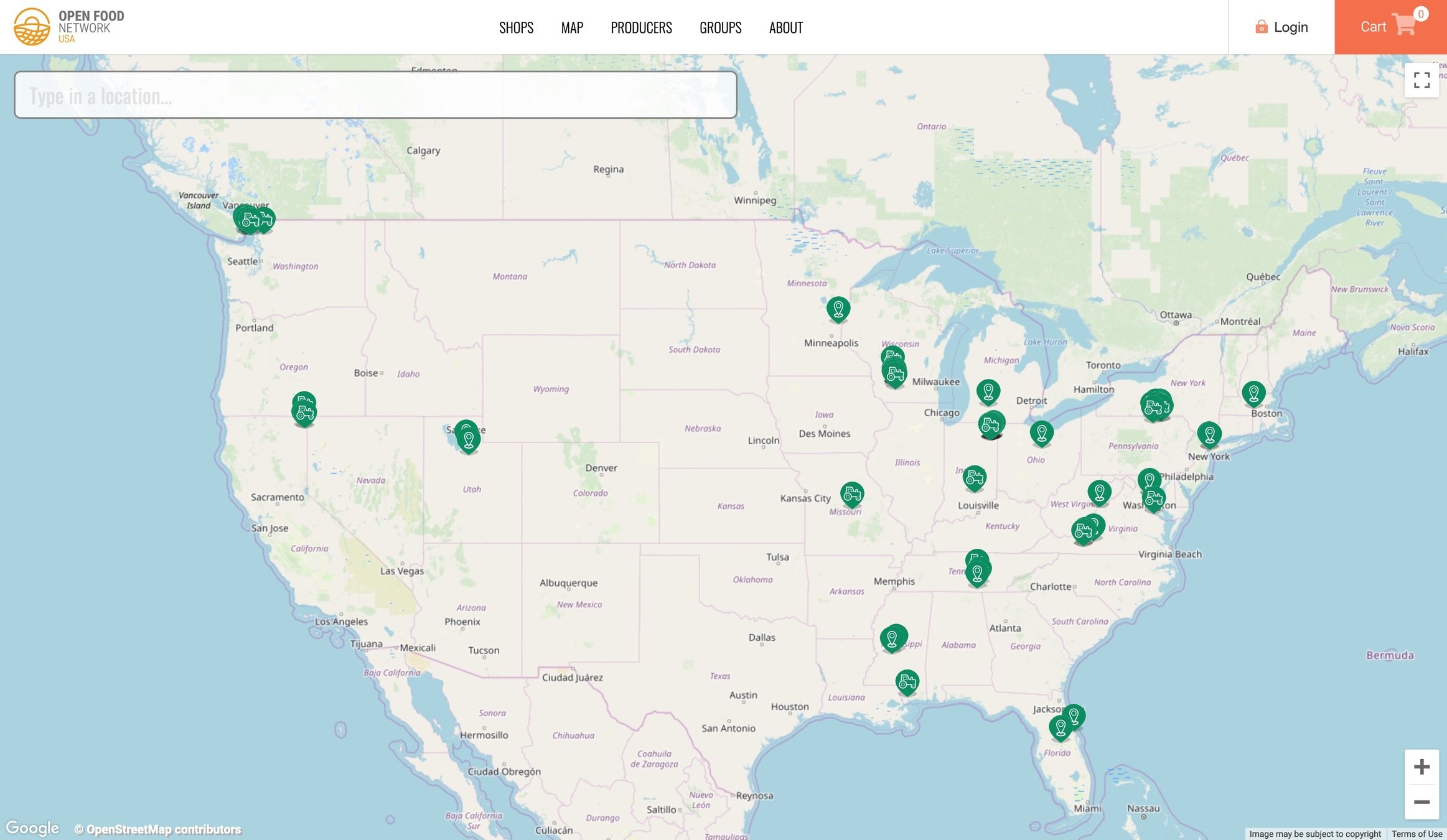Zoom in with the plus button
This screenshot has width=1447, height=840.
point(1421,767)
